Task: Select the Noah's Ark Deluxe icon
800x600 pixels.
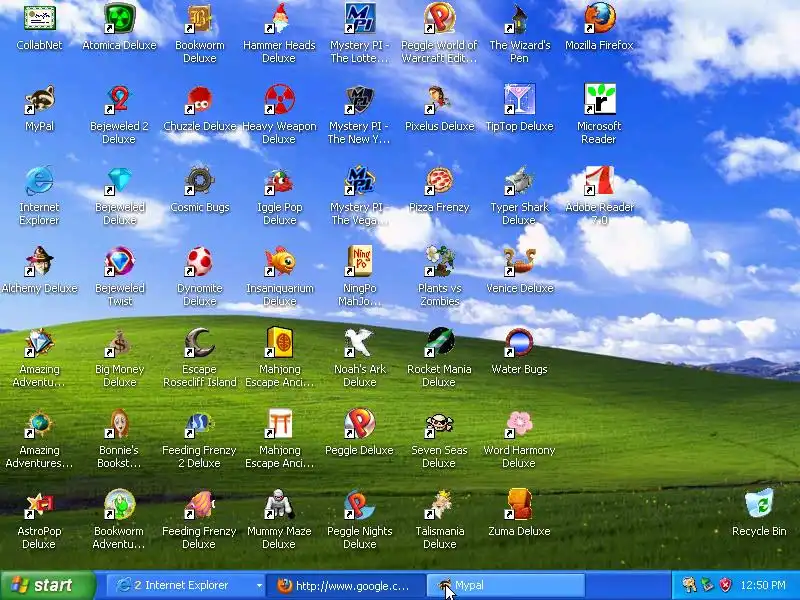Action: [x=360, y=343]
